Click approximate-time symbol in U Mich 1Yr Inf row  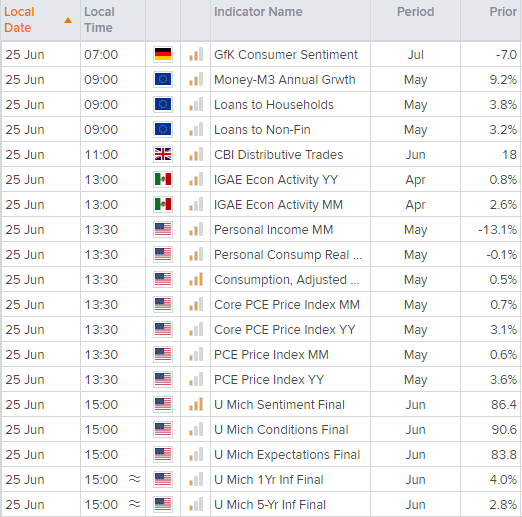(x=135, y=479)
